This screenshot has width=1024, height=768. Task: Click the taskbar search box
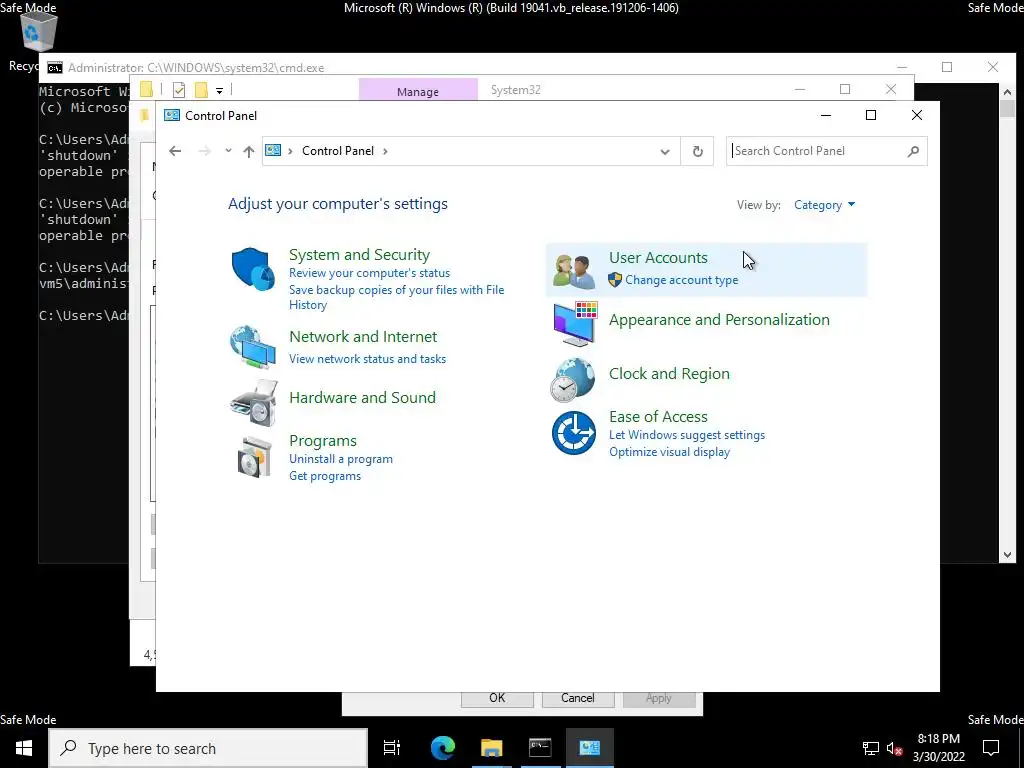coord(209,748)
